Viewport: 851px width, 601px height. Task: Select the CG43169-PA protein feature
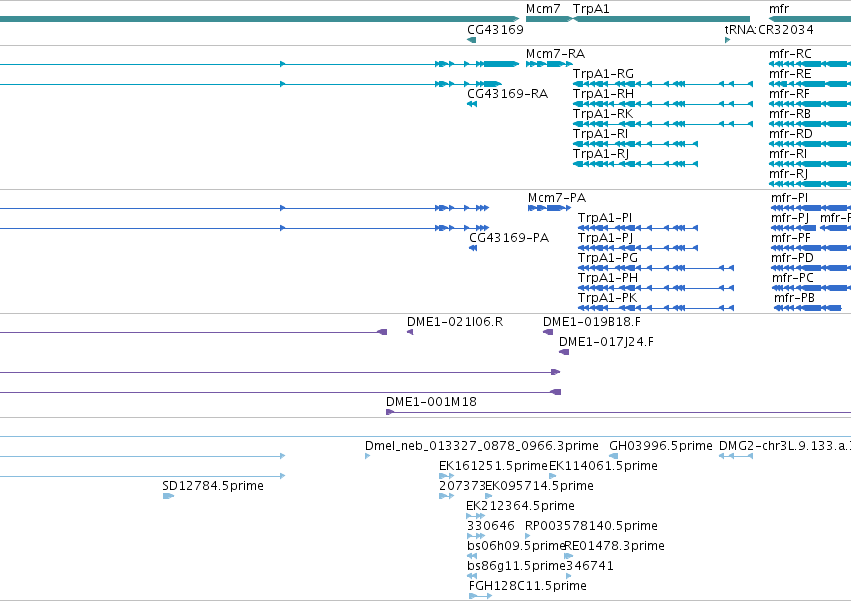pos(473,248)
